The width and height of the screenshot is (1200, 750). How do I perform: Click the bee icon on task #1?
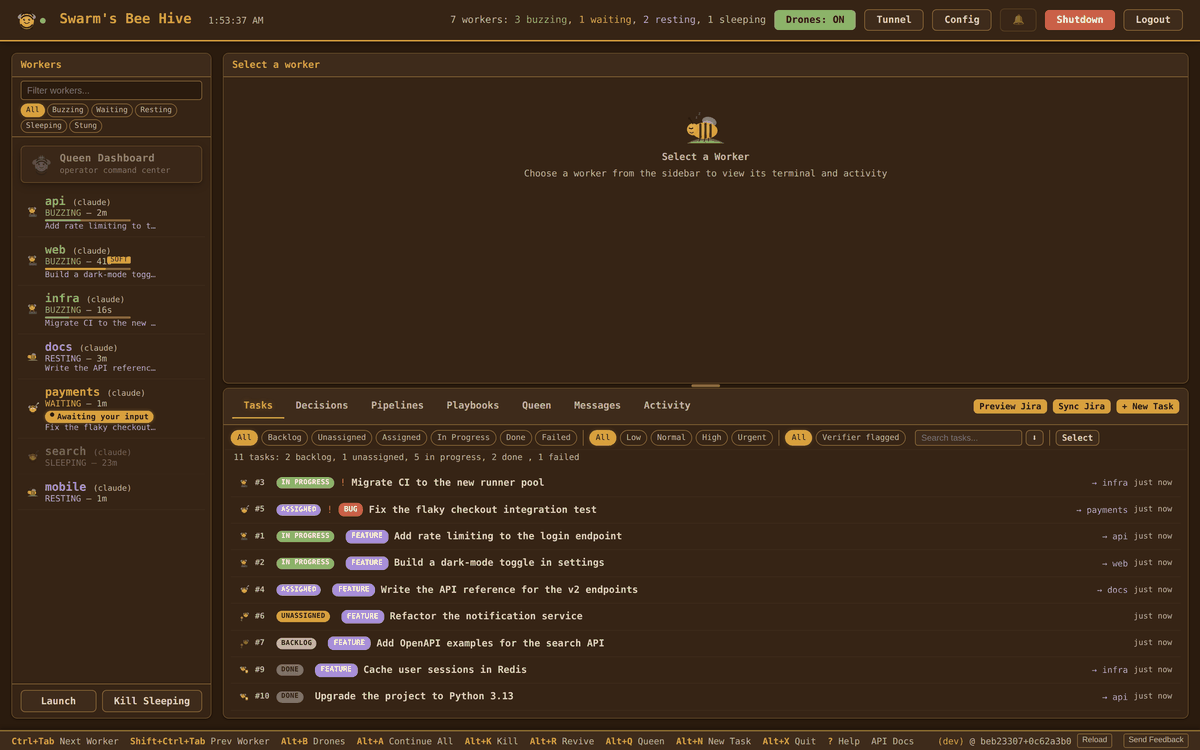click(243, 536)
